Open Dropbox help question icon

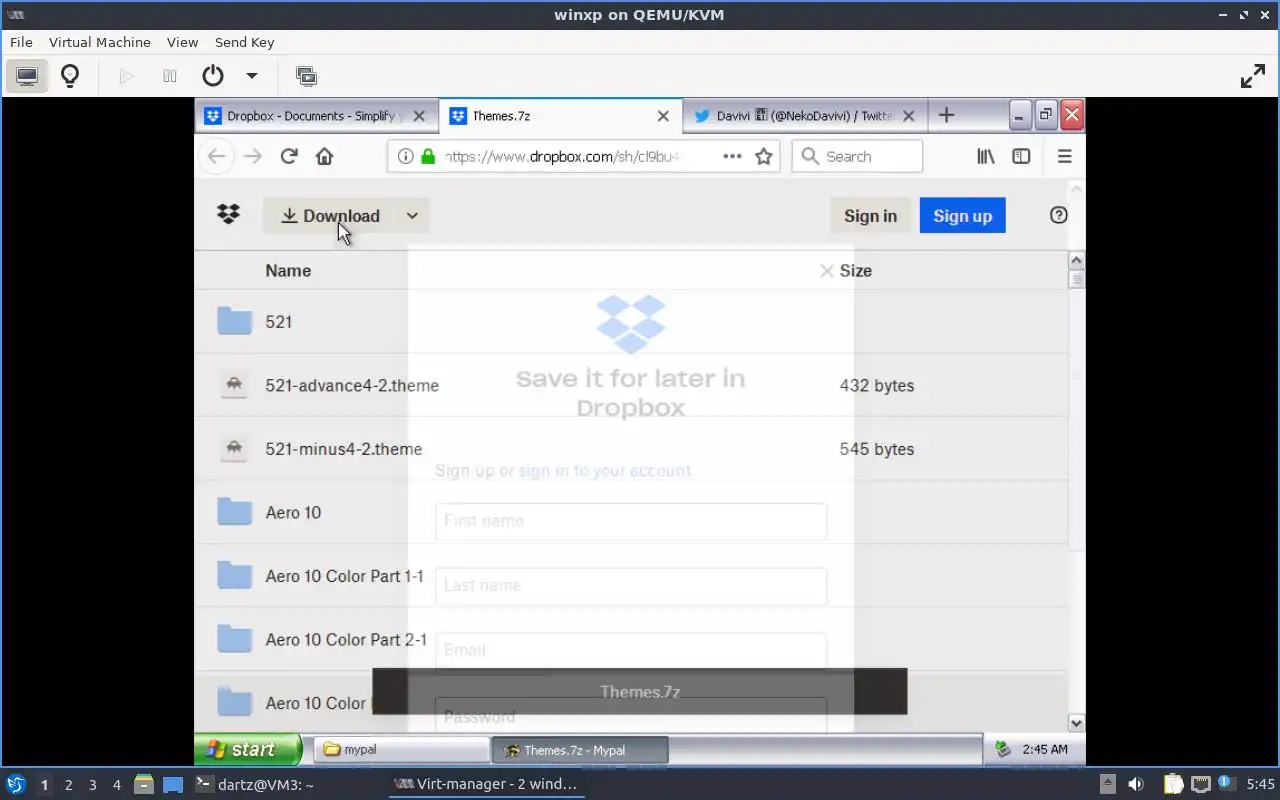coord(1058,215)
